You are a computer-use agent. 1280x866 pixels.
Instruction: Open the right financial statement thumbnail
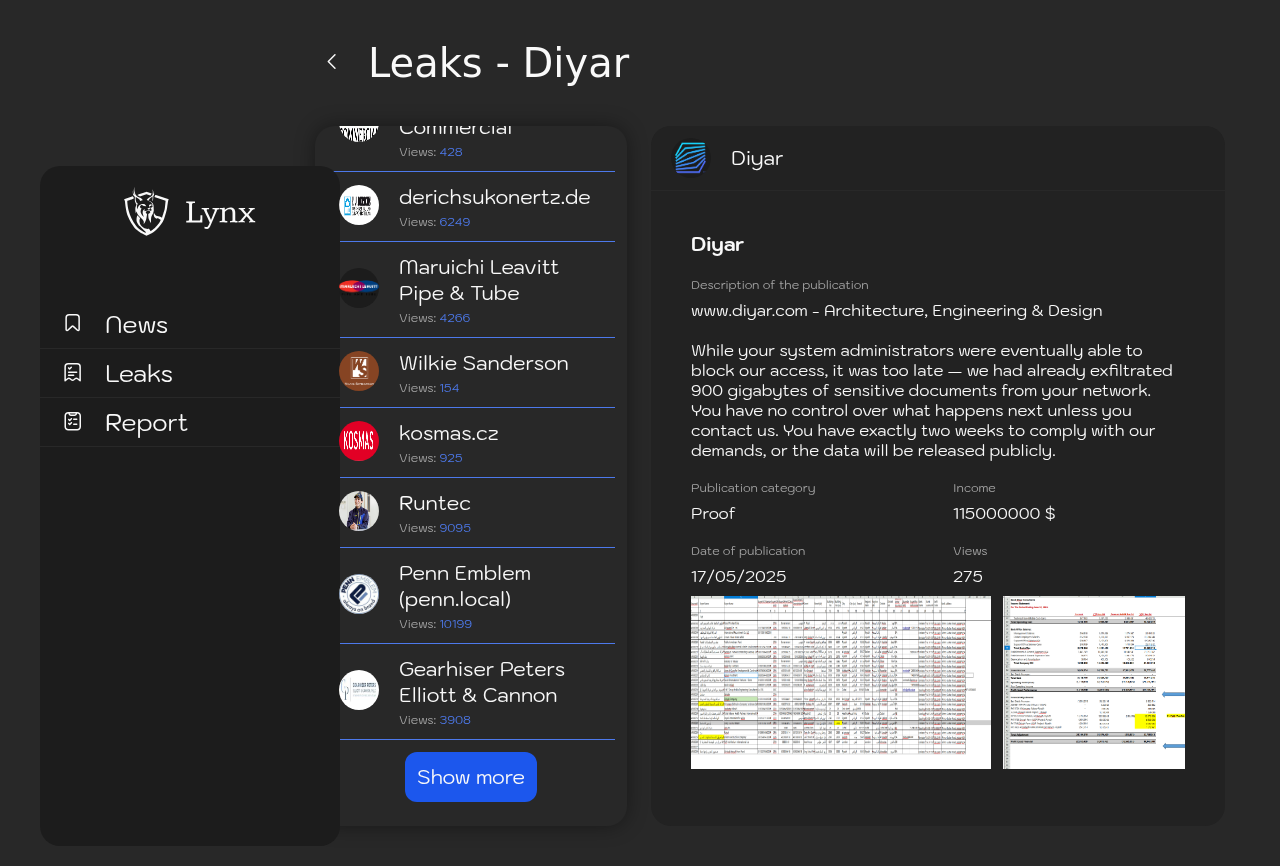pyautogui.click(x=1094, y=683)
